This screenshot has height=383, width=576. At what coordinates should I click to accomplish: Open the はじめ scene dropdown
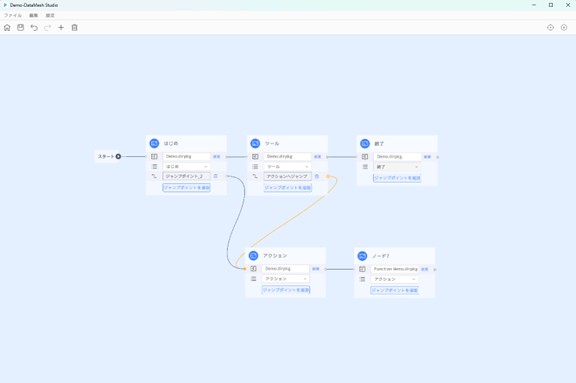[187, 166]
